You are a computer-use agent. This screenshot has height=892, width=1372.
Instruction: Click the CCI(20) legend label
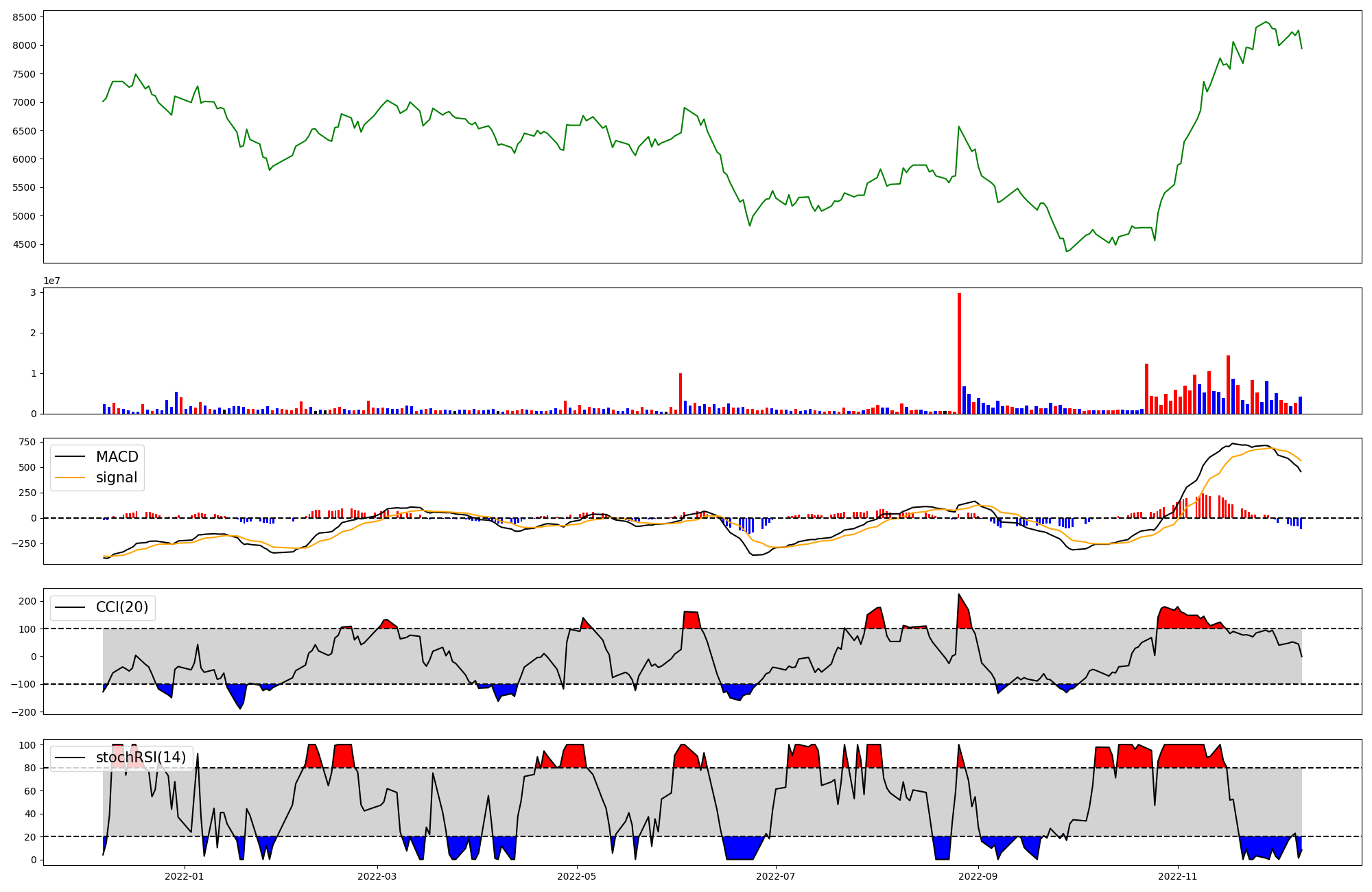tap(122, 607)
